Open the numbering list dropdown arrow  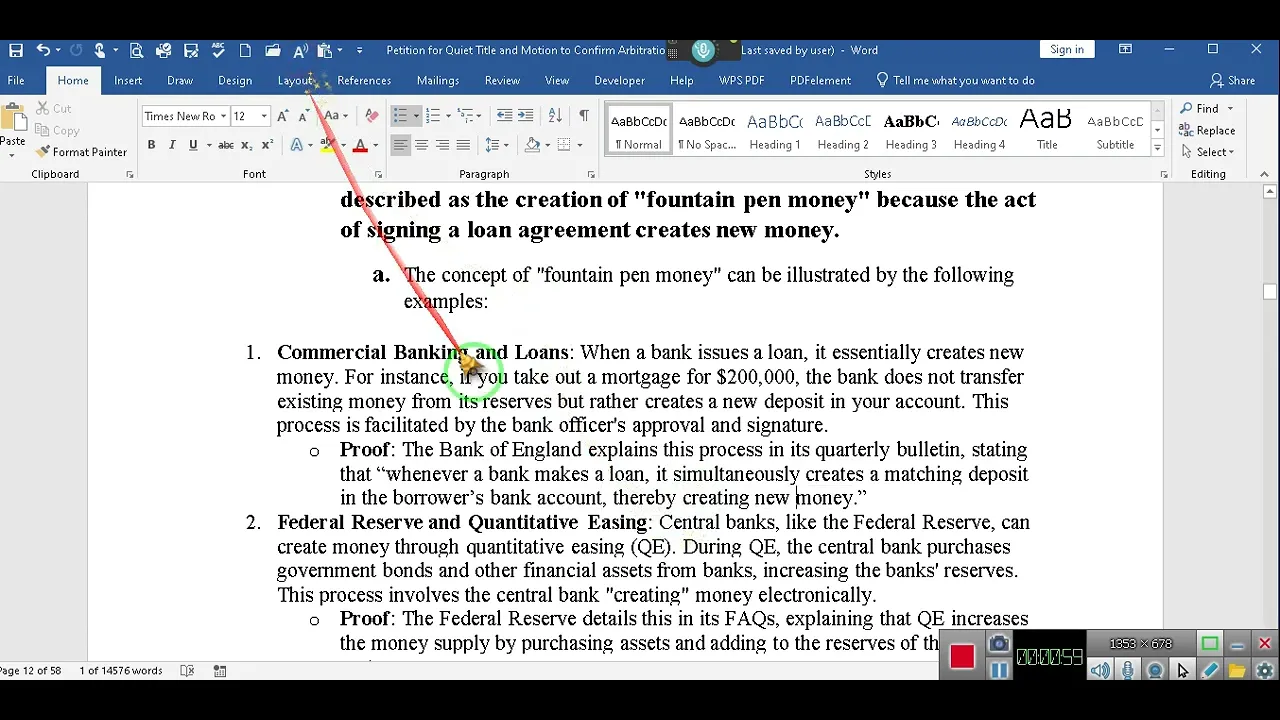point(449,116)
